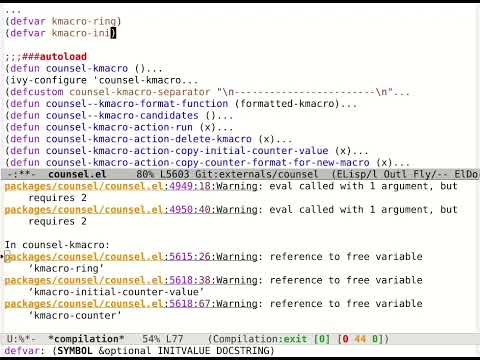The width and height of the screenshot is (480, 360).
Task: Expand the counsel--kmacro-format-function definition
Action: pos(181,104)
